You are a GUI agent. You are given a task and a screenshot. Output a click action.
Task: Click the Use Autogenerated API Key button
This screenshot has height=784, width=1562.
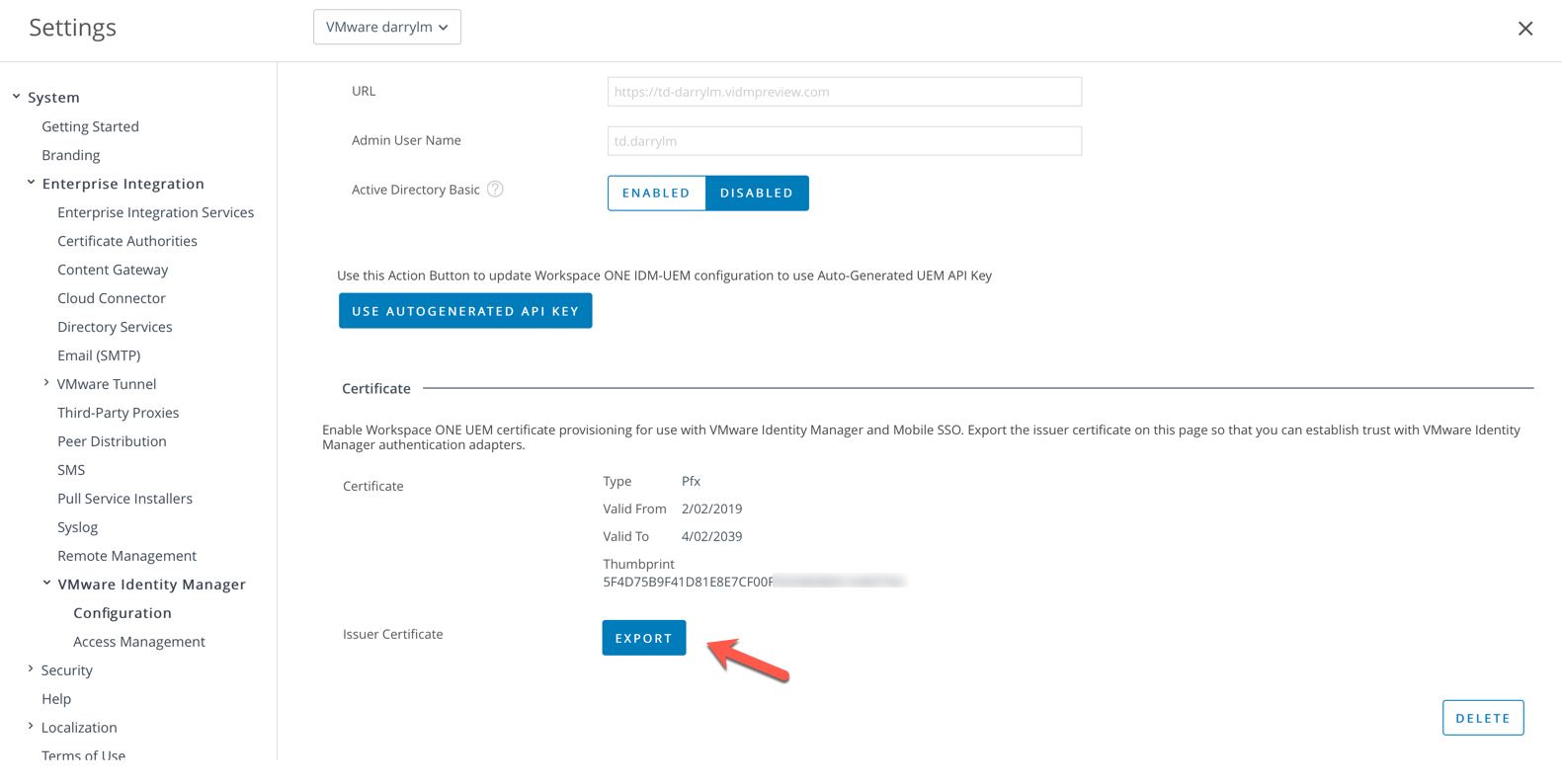[465, 311]
